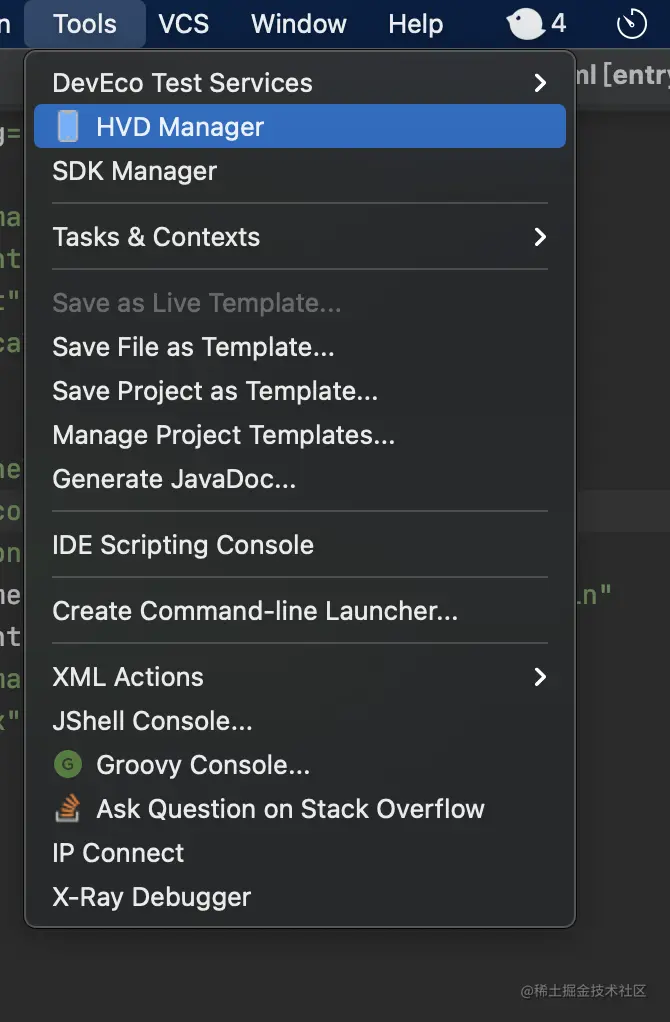
Task: Click the timer icon in the menu bar
Action: coord(632,23)
